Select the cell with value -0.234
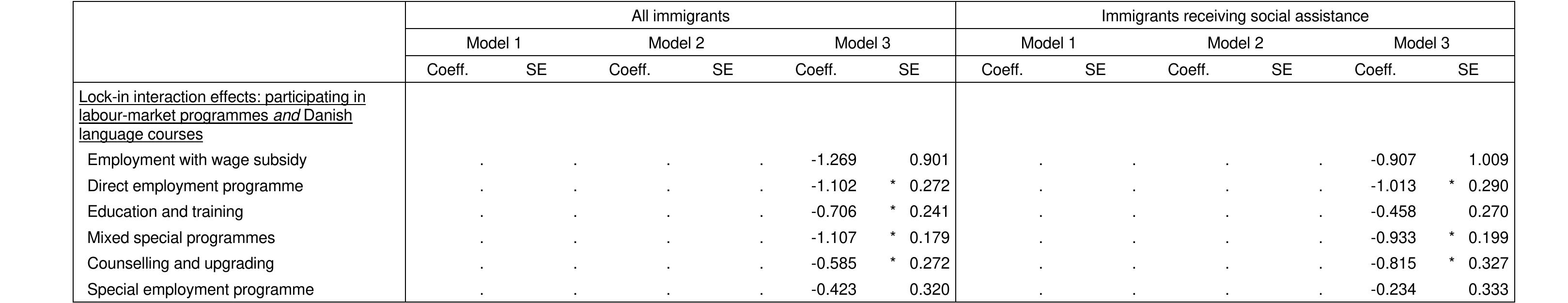 (x=1393, y=289)
